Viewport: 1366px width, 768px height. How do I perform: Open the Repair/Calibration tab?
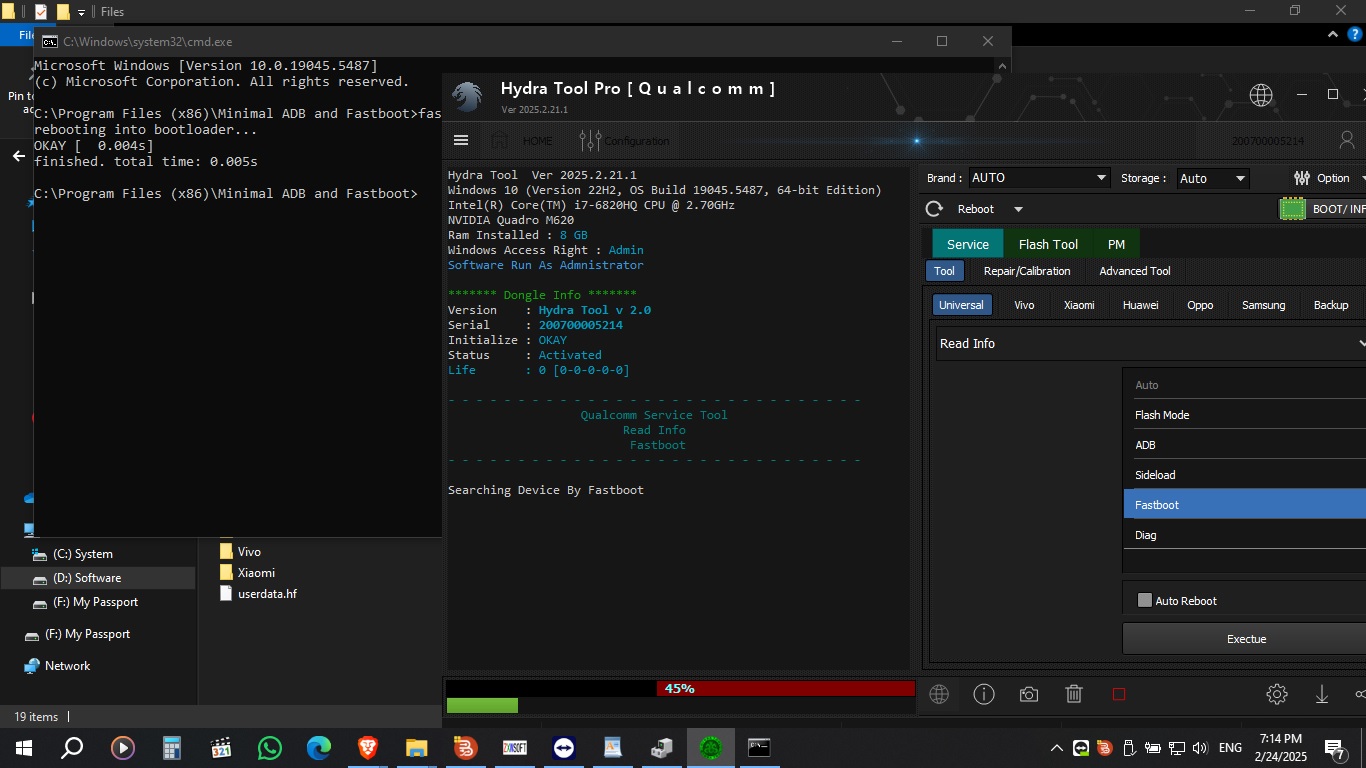point(1026,271)
